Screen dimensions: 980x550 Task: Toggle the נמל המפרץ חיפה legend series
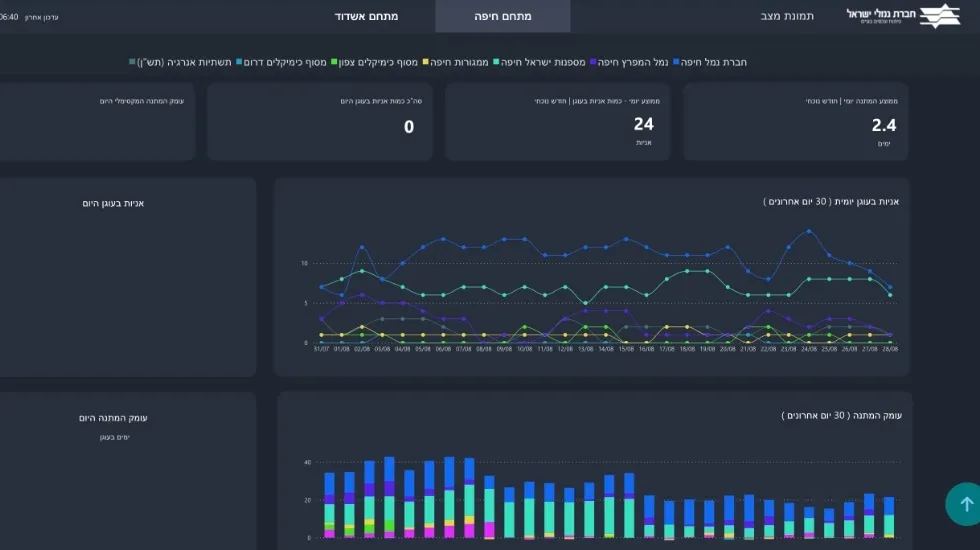(629, 62)
